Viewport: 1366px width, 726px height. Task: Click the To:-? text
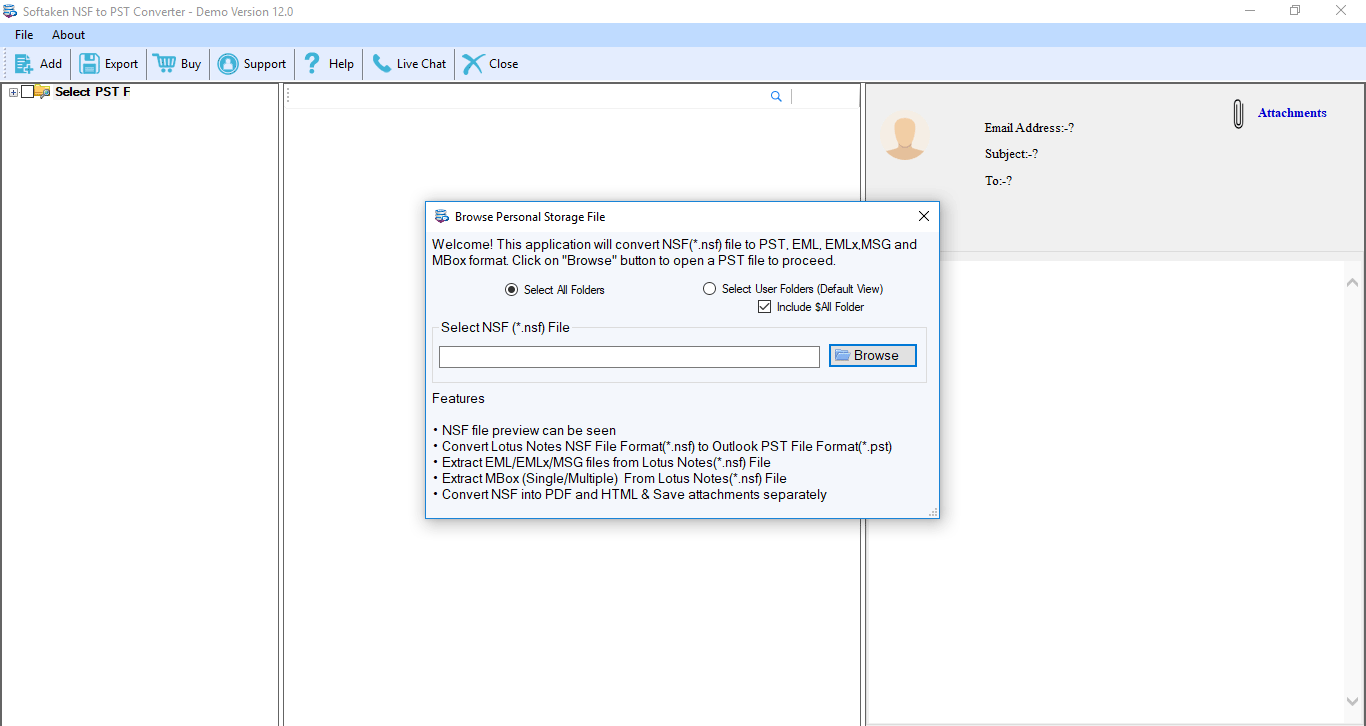point(998,181)
